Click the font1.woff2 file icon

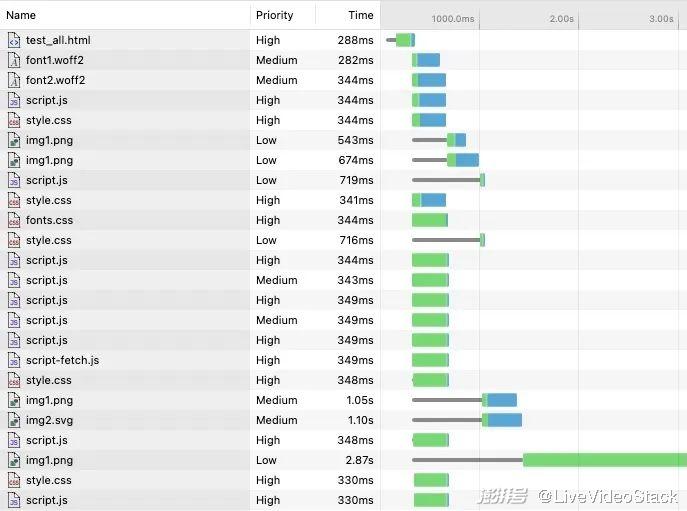tap(14, 60)
